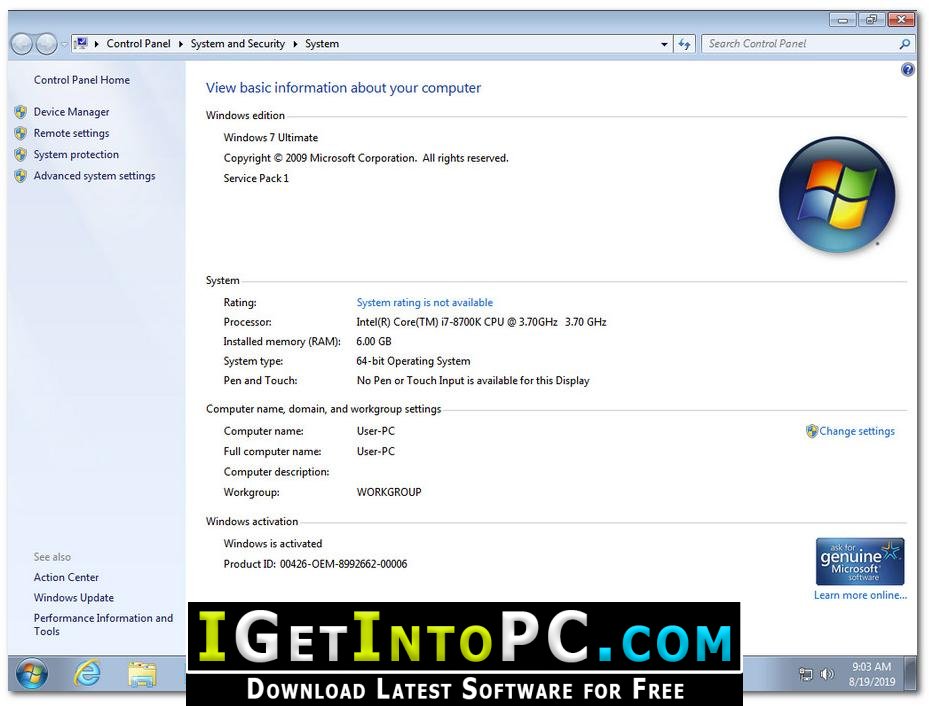Screen dimensions: 929x706
Task: Click the Intel Core i7-8700K processor value
Action: click(481, 322)
